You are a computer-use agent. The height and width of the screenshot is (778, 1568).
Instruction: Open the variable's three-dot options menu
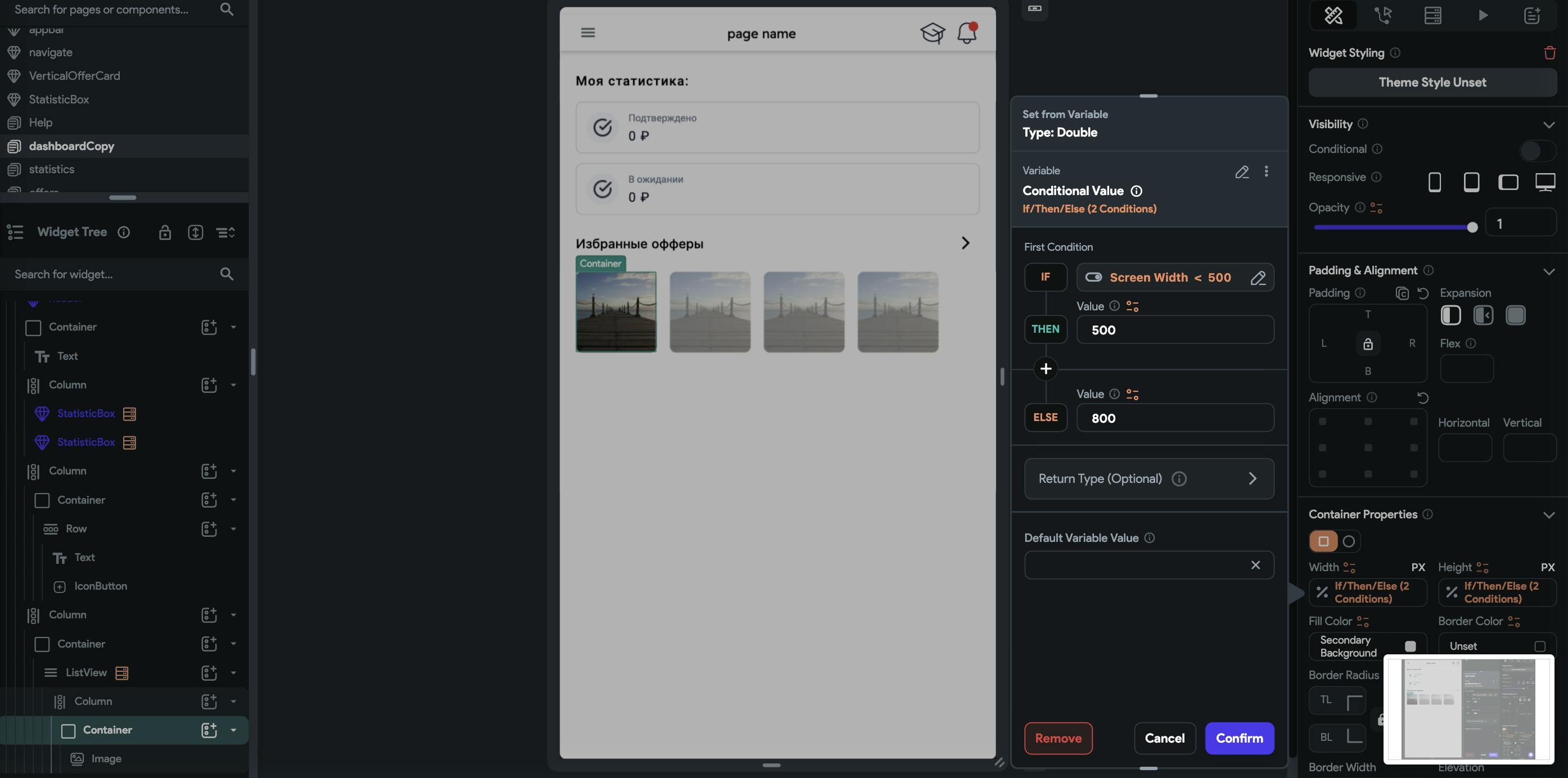tap(1266, 171)
